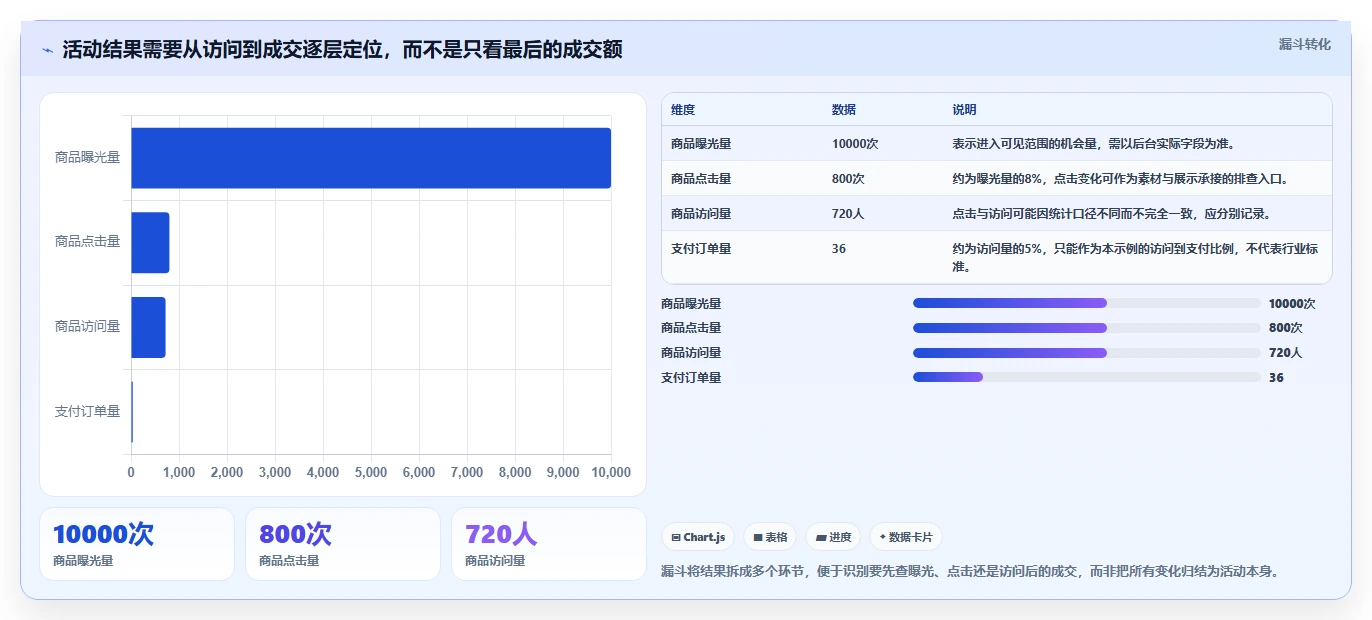
Task: Click the lightning icon before the title
Action: coord(47,50)
